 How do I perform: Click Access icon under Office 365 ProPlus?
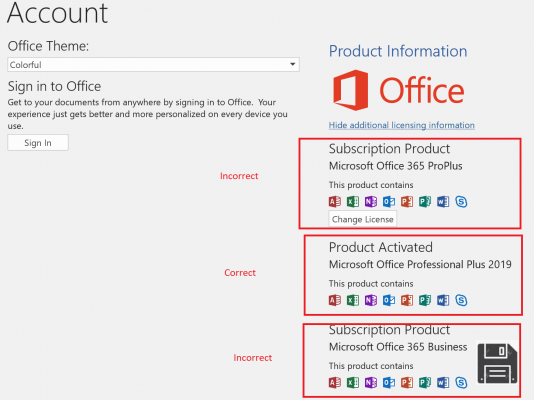click(x=335, y=202)
